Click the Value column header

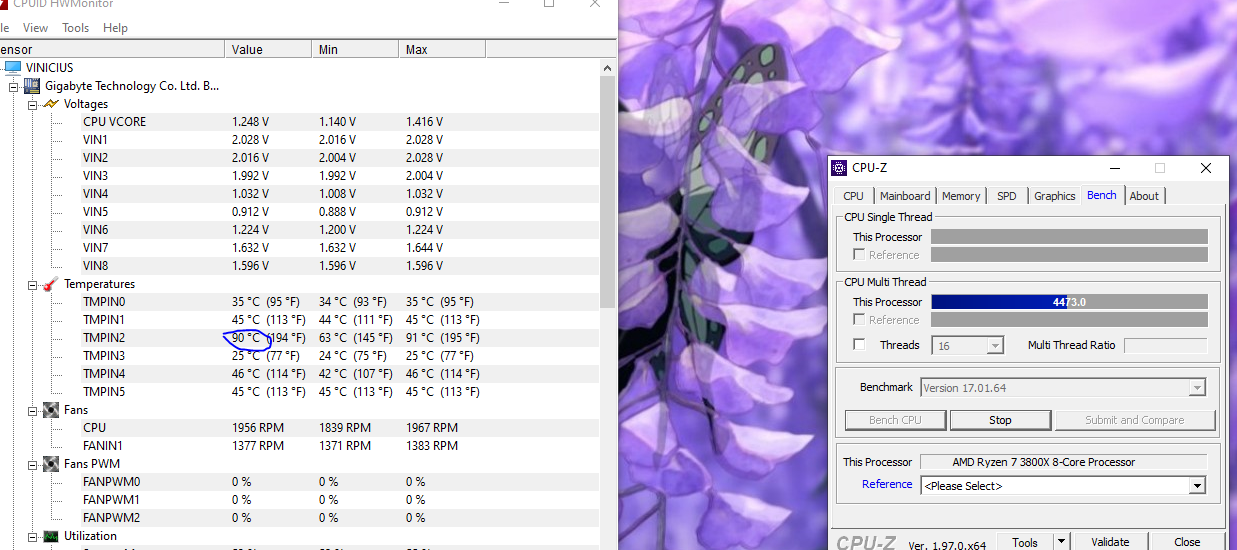[268, 49]
